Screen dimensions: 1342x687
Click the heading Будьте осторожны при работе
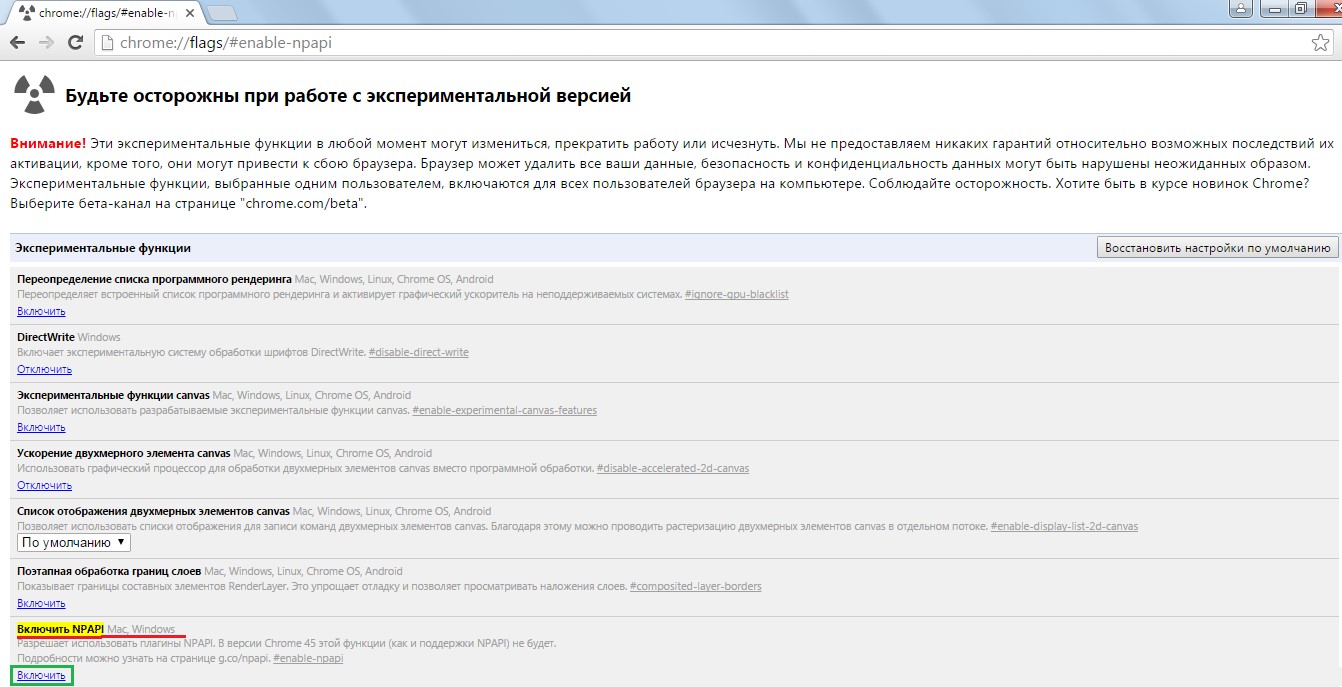coord(348,96)
